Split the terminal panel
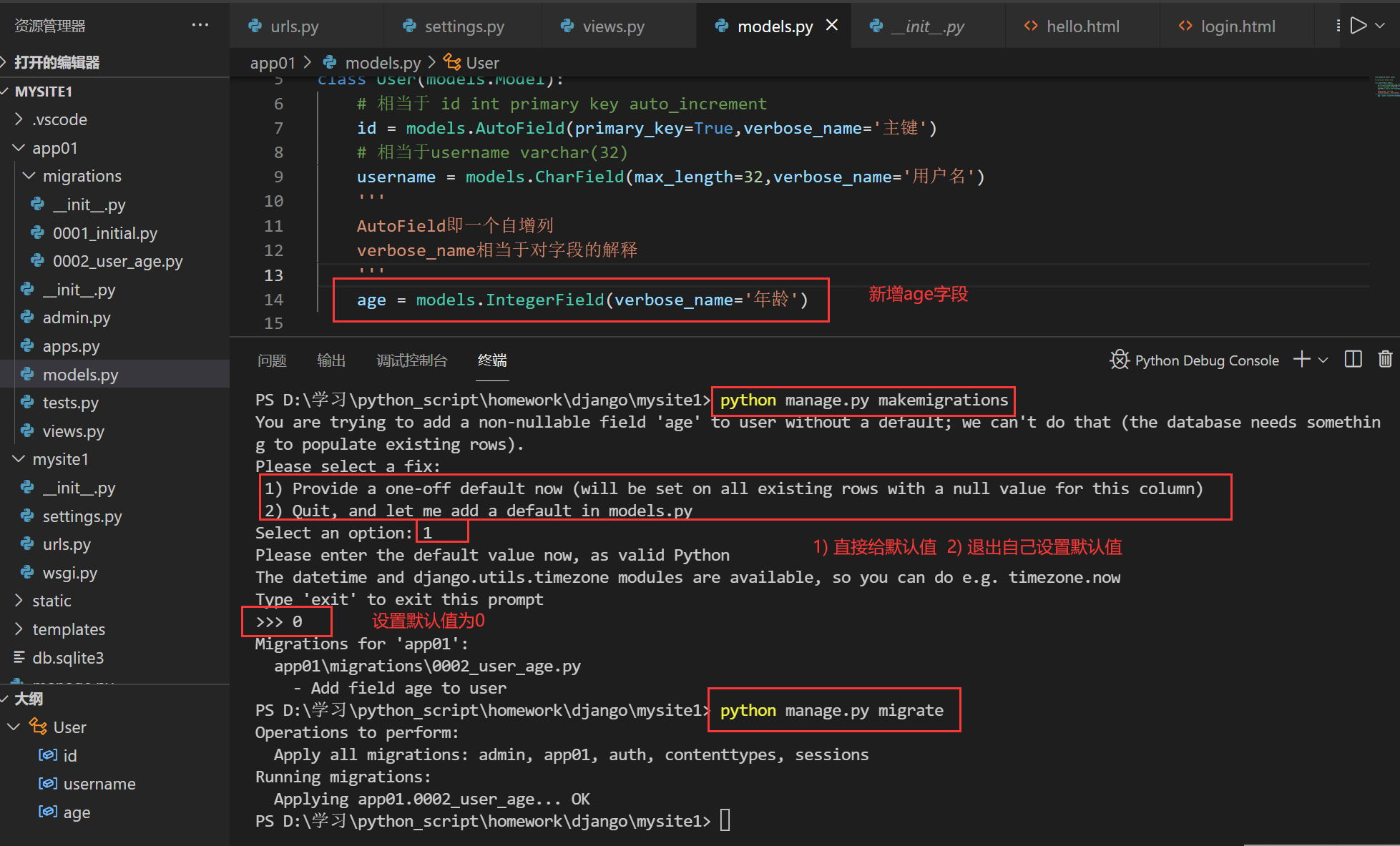1400x846 pixels. coord(1353,359)
